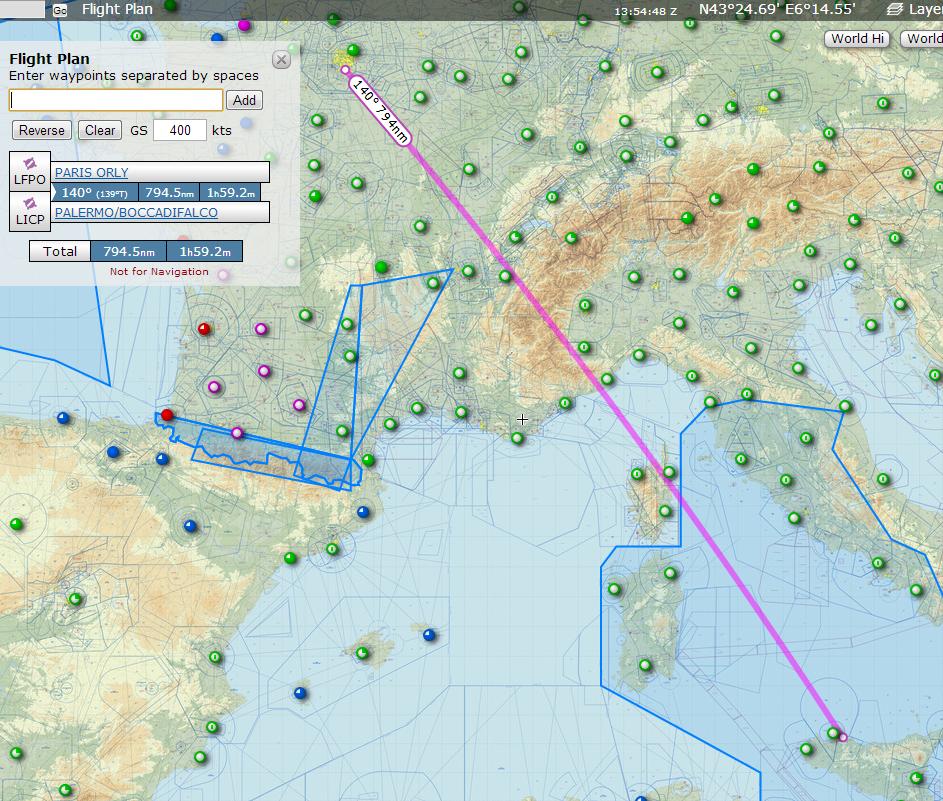Click the waypoint entry field
This screenshot has width=943, height=801.
(115, 100)
